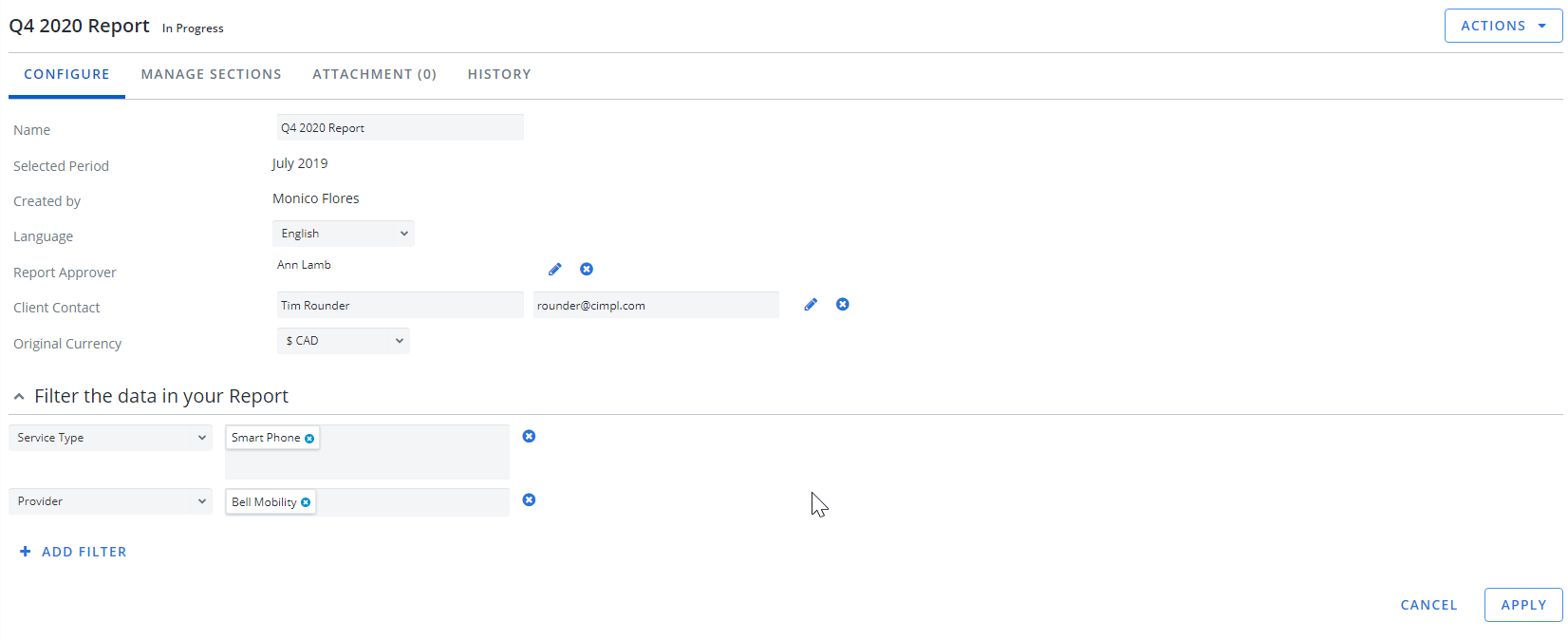Click the Tim Rounder client contact name field
Screen dimensions: 1568x640
coord(401,305)
